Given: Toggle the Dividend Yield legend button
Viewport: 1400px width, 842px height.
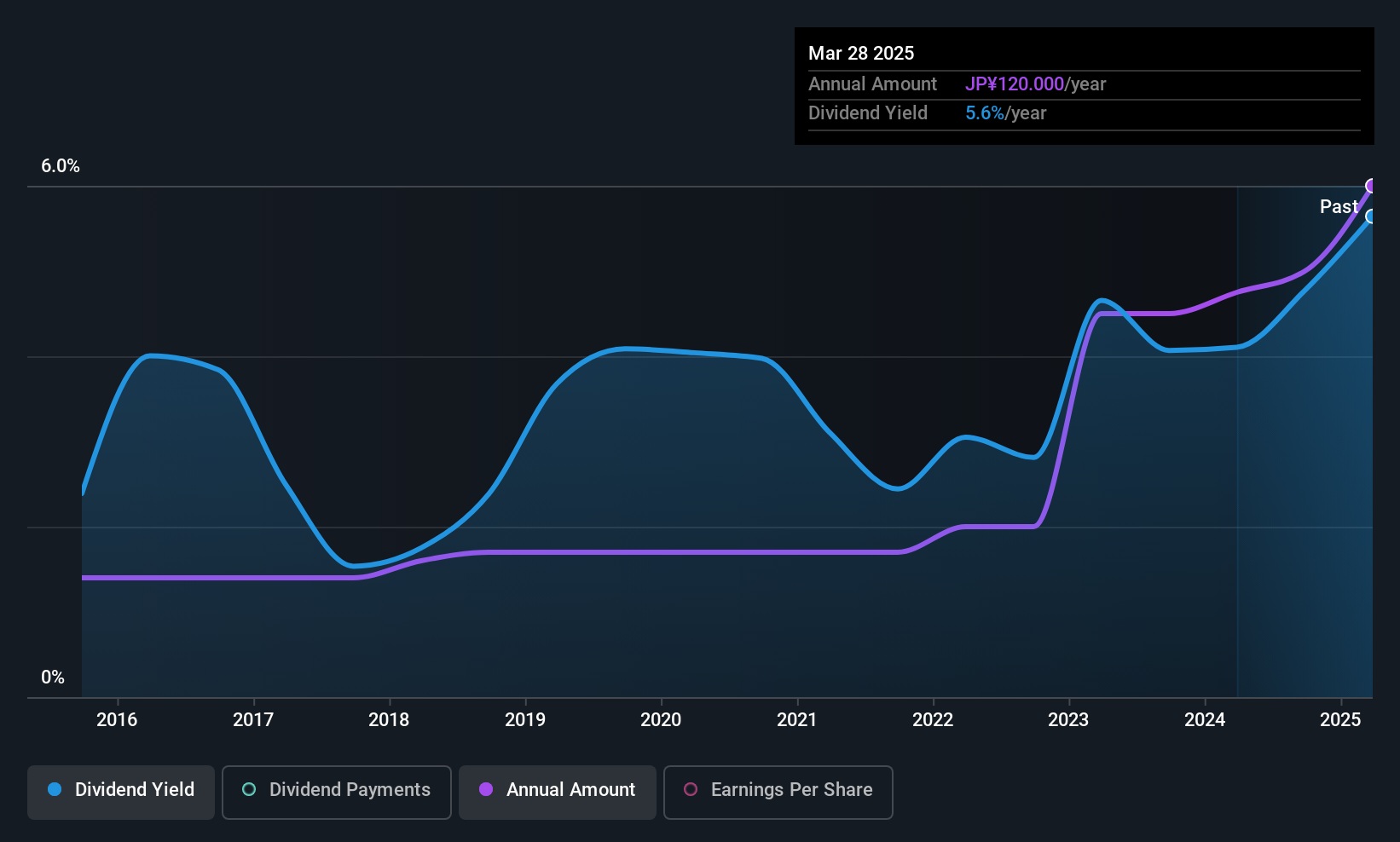Looking at the screenshot, I should pyautogui.click(x=121, y=793).
